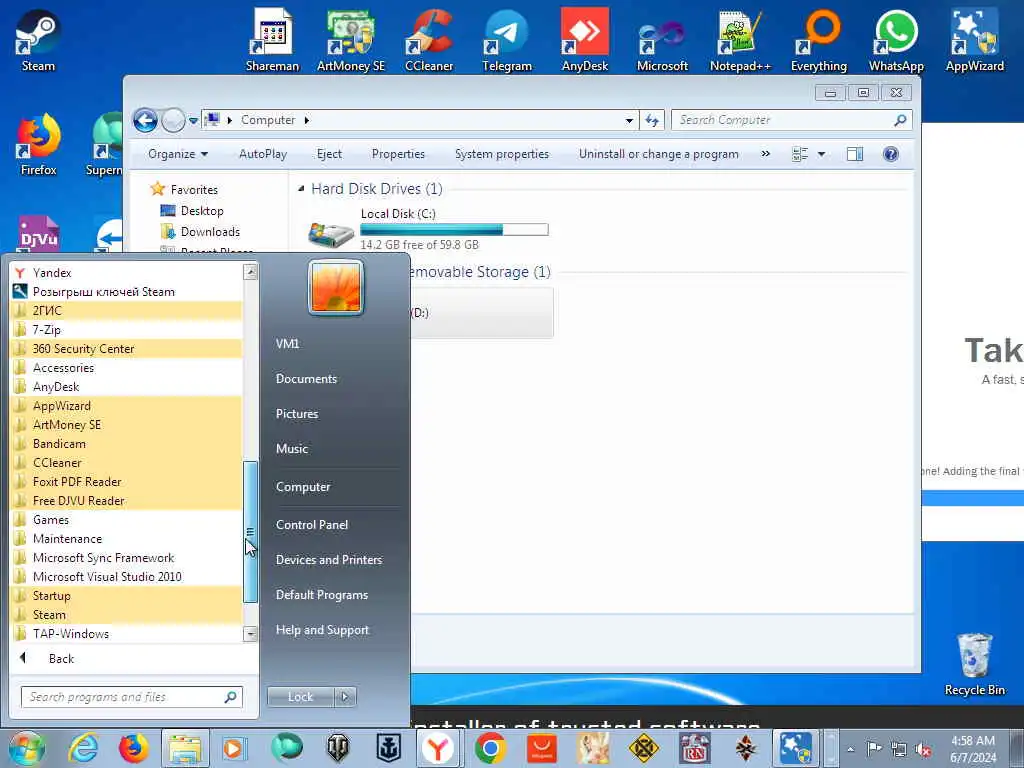Click the programs list scroll-up arrow
This screenshot has height=768, width=1024.
(250, 272)
